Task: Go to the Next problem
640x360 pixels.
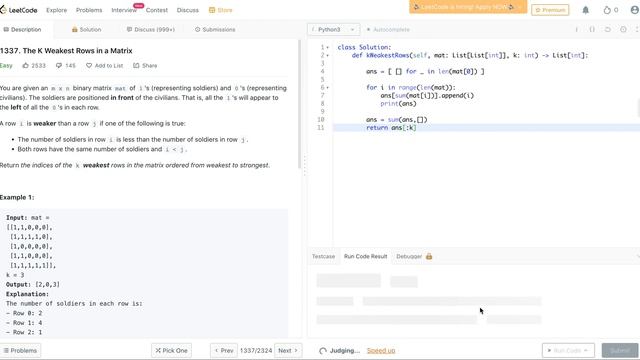Action: (x=288, y=350)
